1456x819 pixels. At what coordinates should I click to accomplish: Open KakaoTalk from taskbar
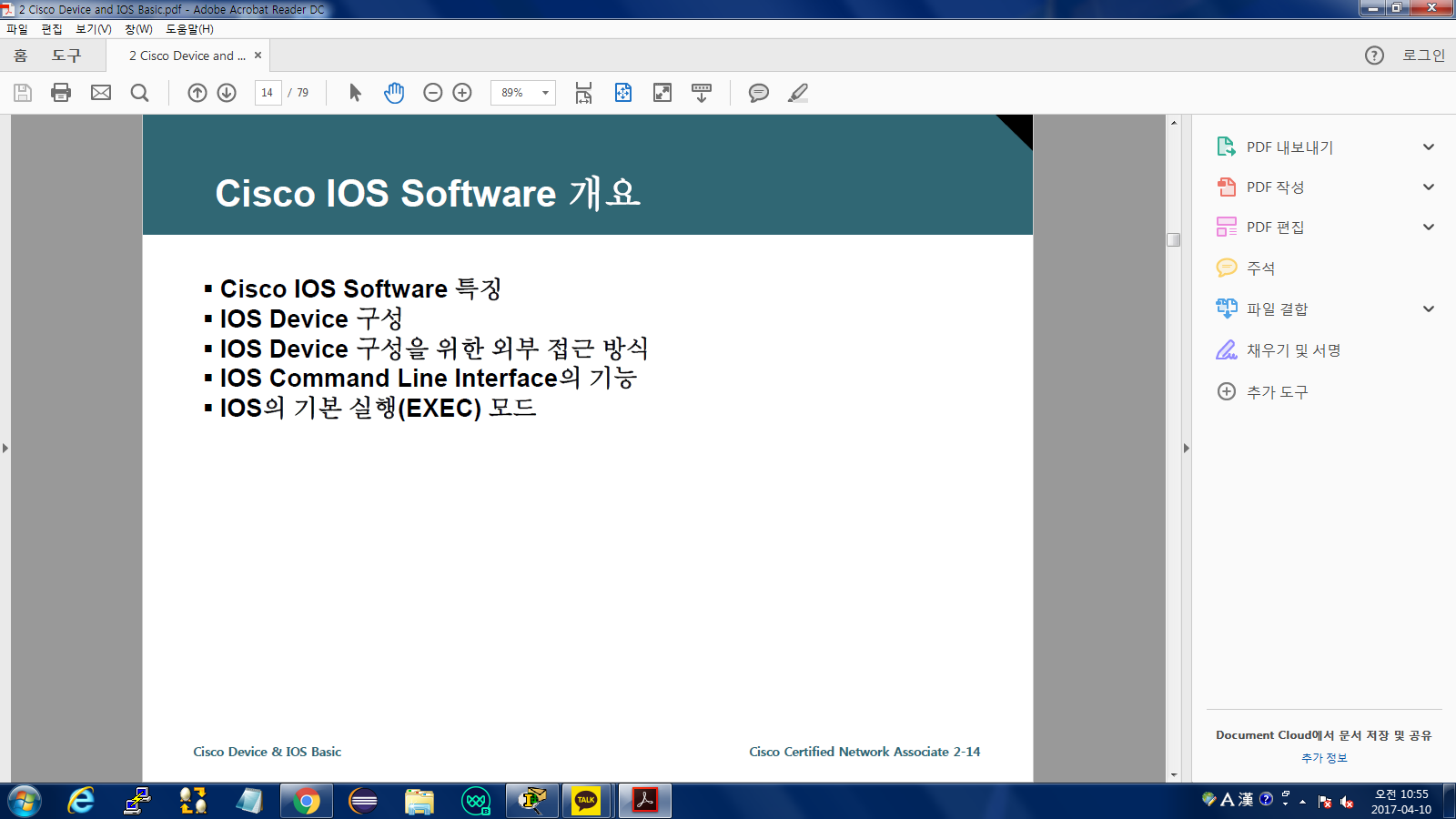coord(586,801)
